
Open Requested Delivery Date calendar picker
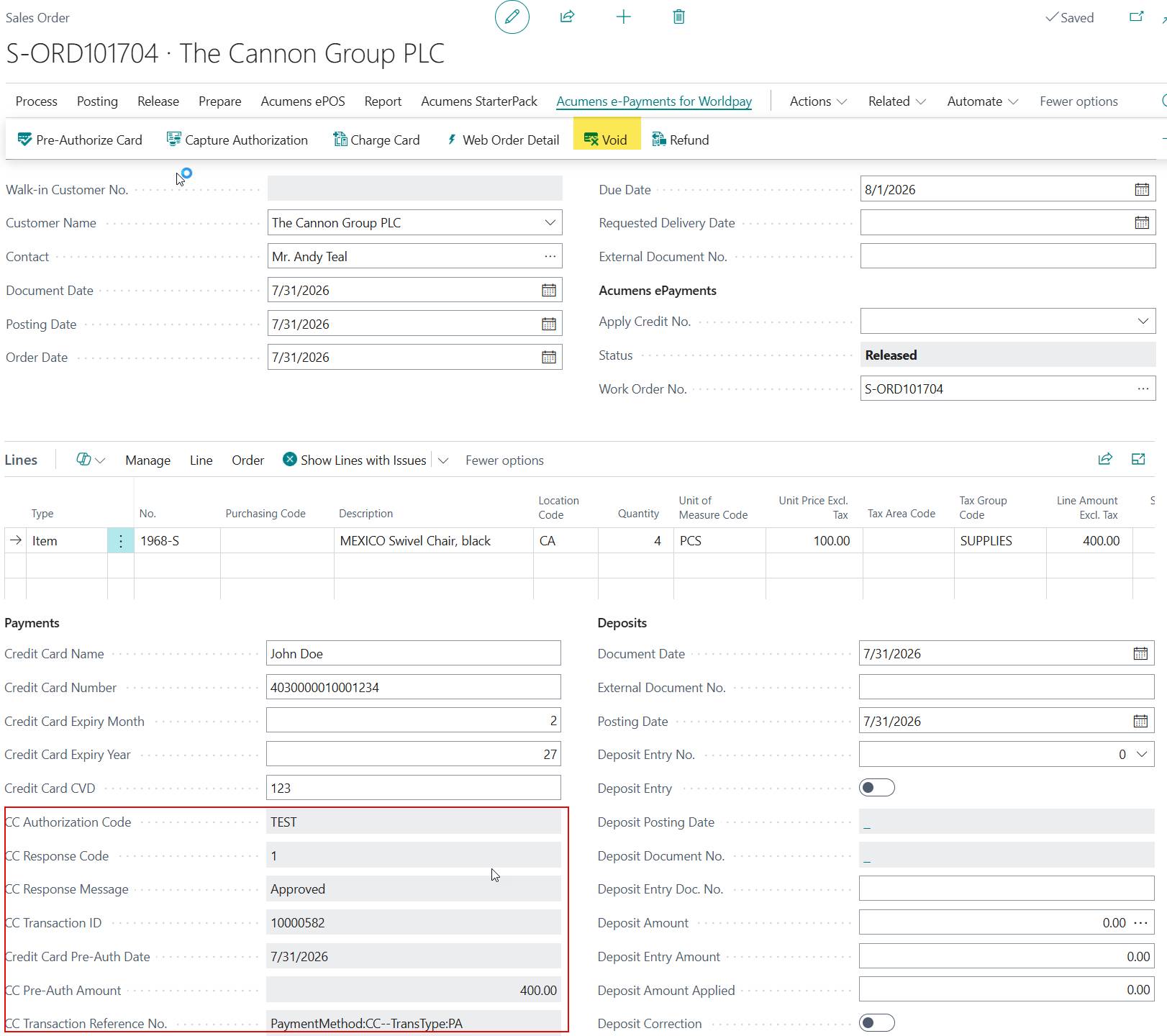tap(1142, 223)
